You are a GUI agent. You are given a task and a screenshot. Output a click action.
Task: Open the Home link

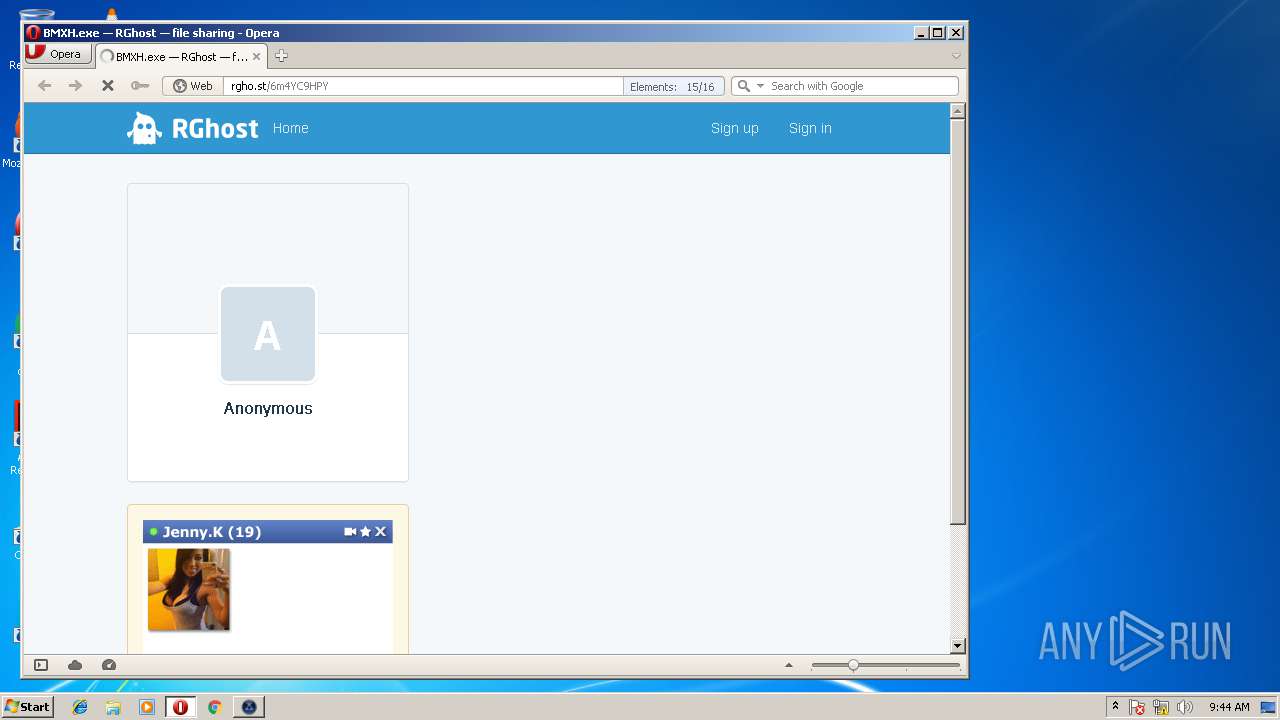click(x=291, y=128)
